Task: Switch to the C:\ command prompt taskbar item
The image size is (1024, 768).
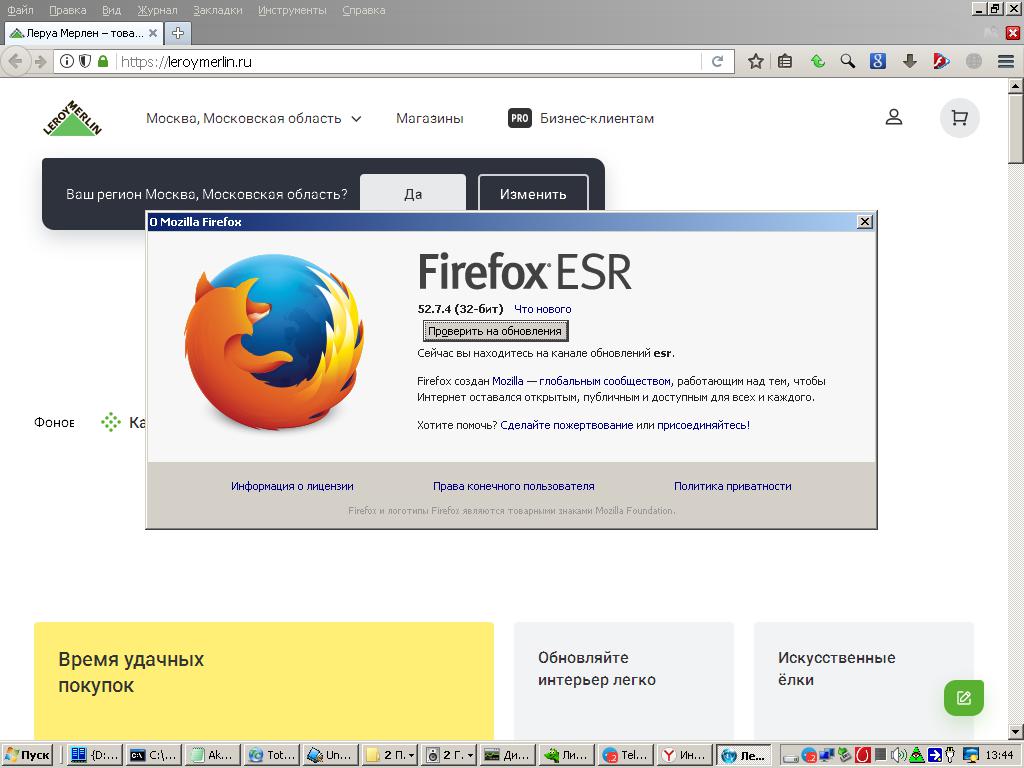Action: pyautogui.click(x=154, y=755)
